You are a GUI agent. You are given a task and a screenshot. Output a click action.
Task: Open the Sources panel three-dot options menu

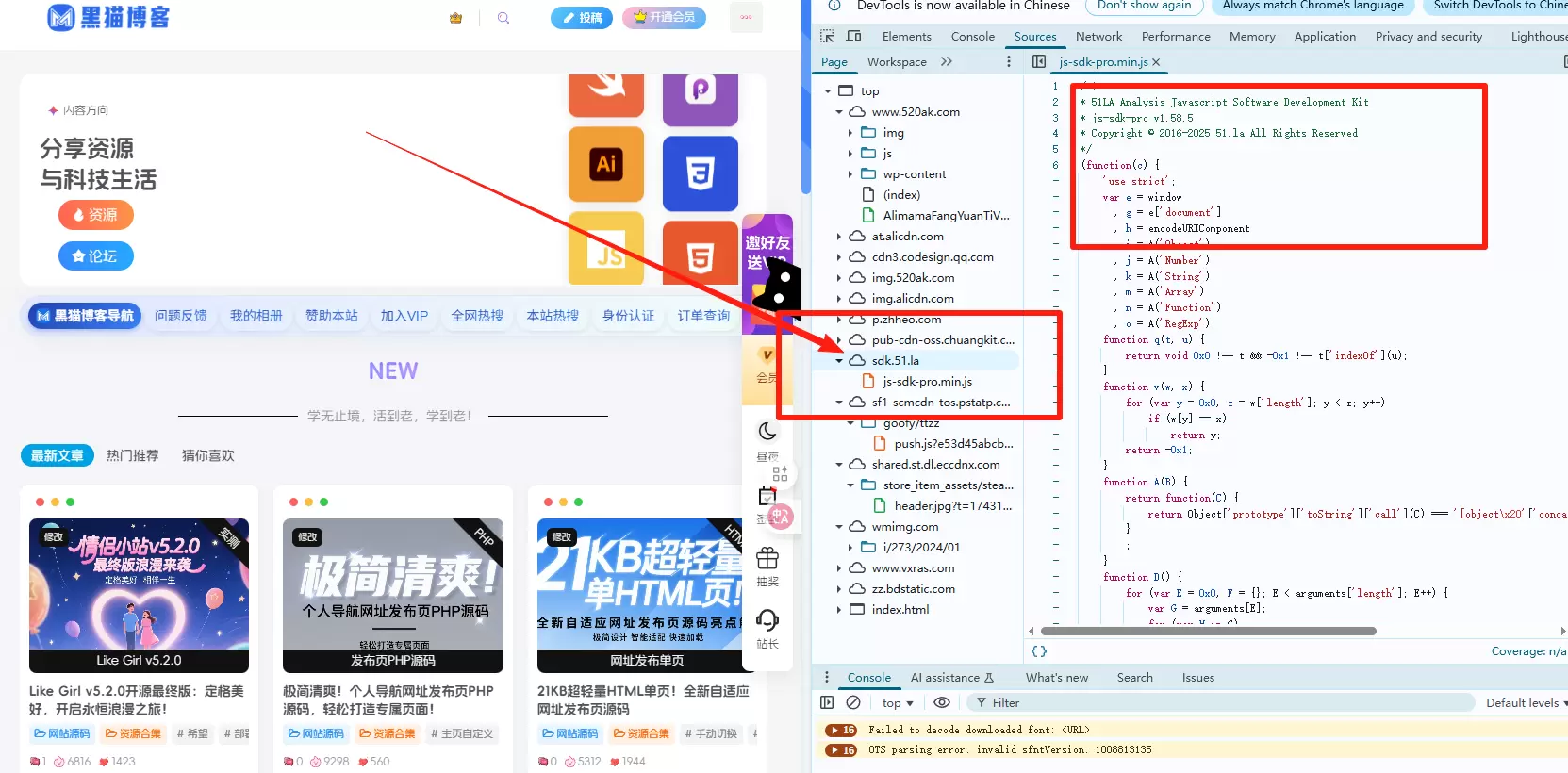pos(1009,61)
